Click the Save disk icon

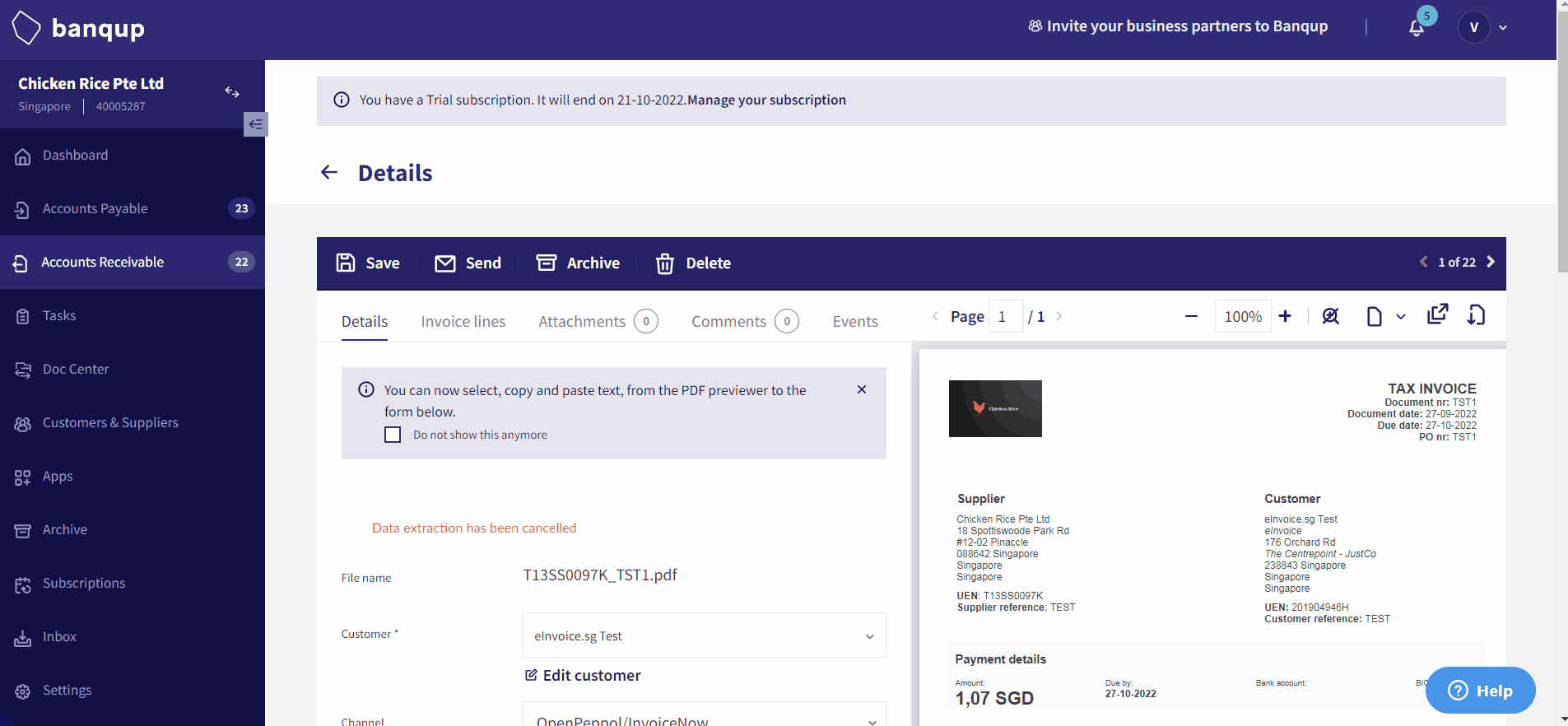pyautogui.click(x=346, y=263)
